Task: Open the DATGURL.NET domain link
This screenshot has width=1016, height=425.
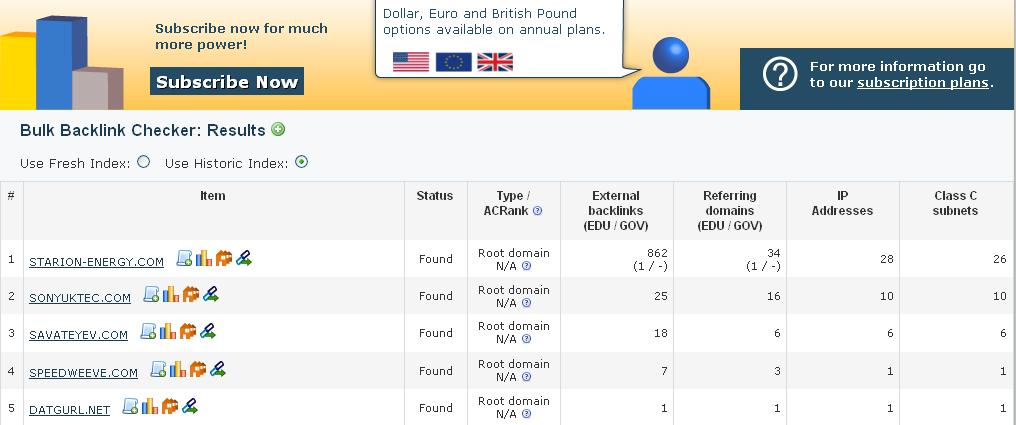Action: point(69,410)
